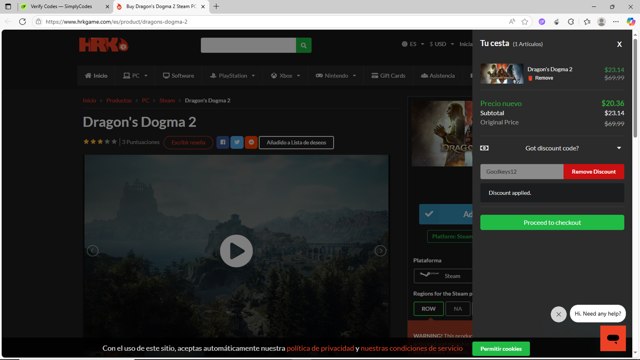Click the browser address bar URL
Image resolution: width=640 pixels, height=360 pixels.
(117, 22)
